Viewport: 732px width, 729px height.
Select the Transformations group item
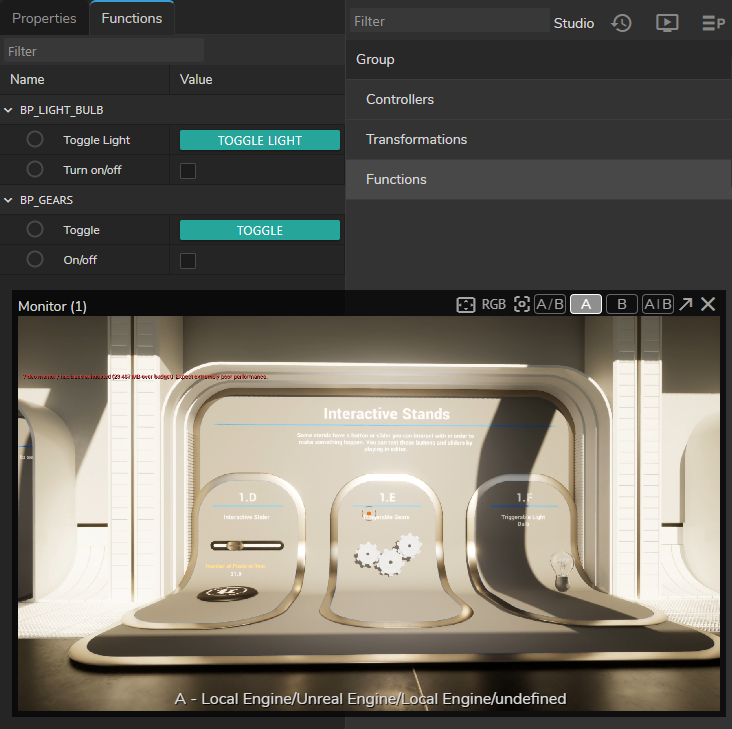(416, 139)
